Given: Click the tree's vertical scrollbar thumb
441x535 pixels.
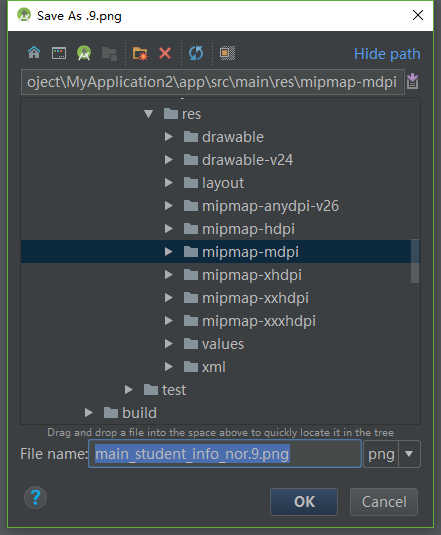Looking at the screenshot, I should tap(415, 261).
